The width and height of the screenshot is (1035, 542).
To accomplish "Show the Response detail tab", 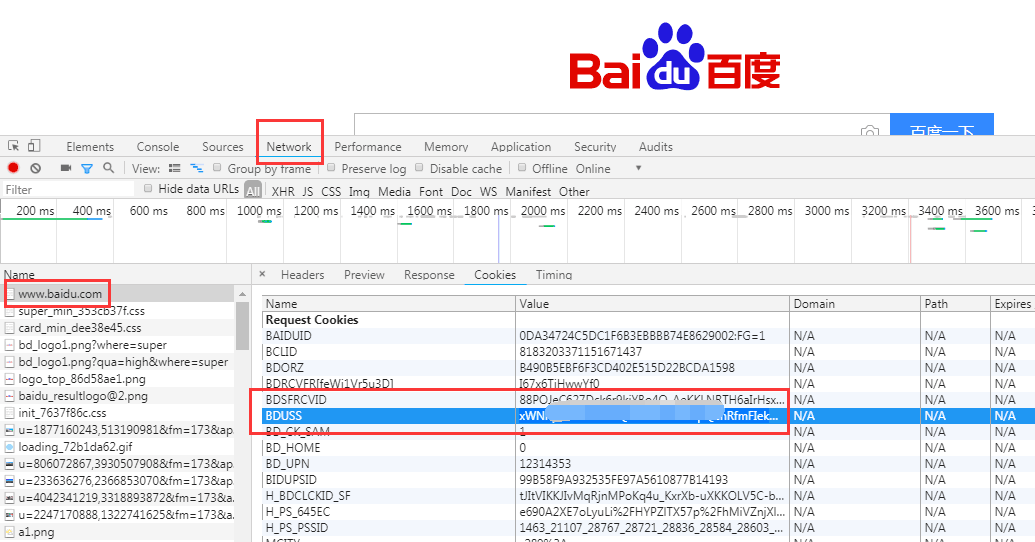I will [429, 275].
